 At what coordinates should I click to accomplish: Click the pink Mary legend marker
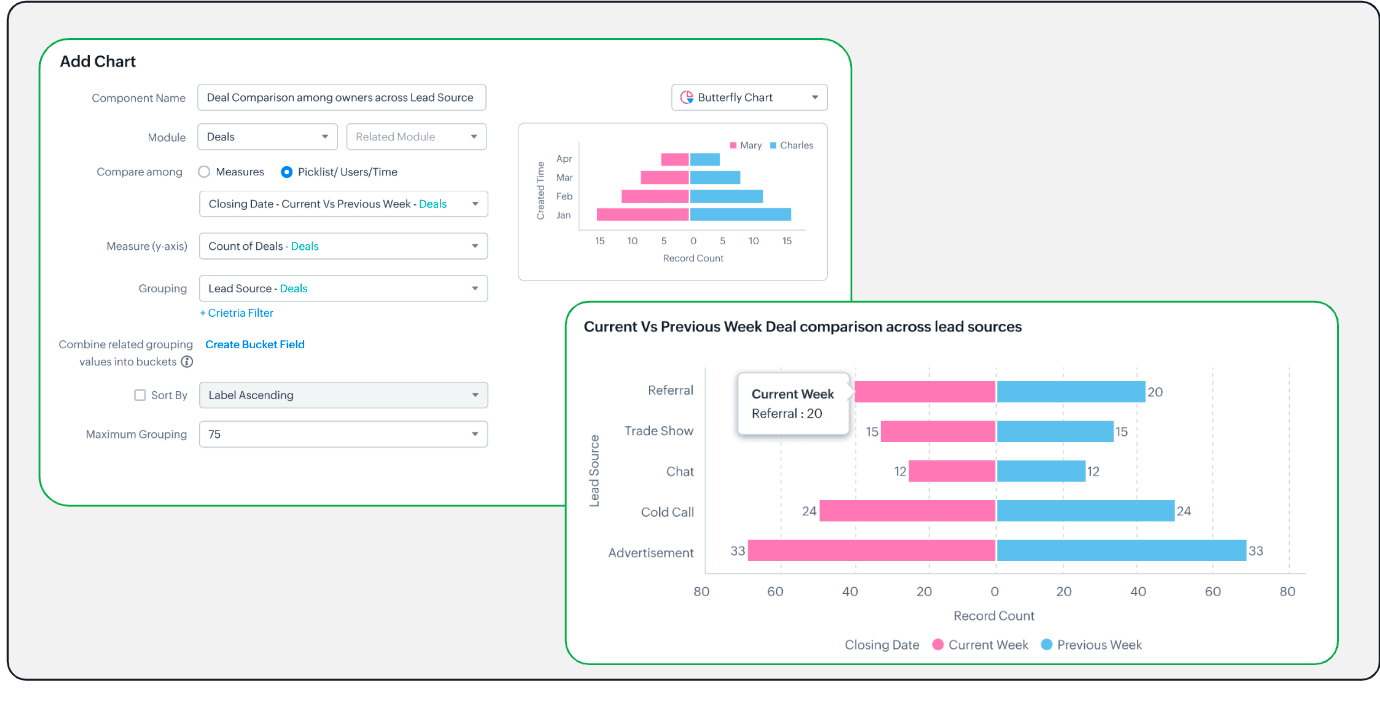(733, 146)
